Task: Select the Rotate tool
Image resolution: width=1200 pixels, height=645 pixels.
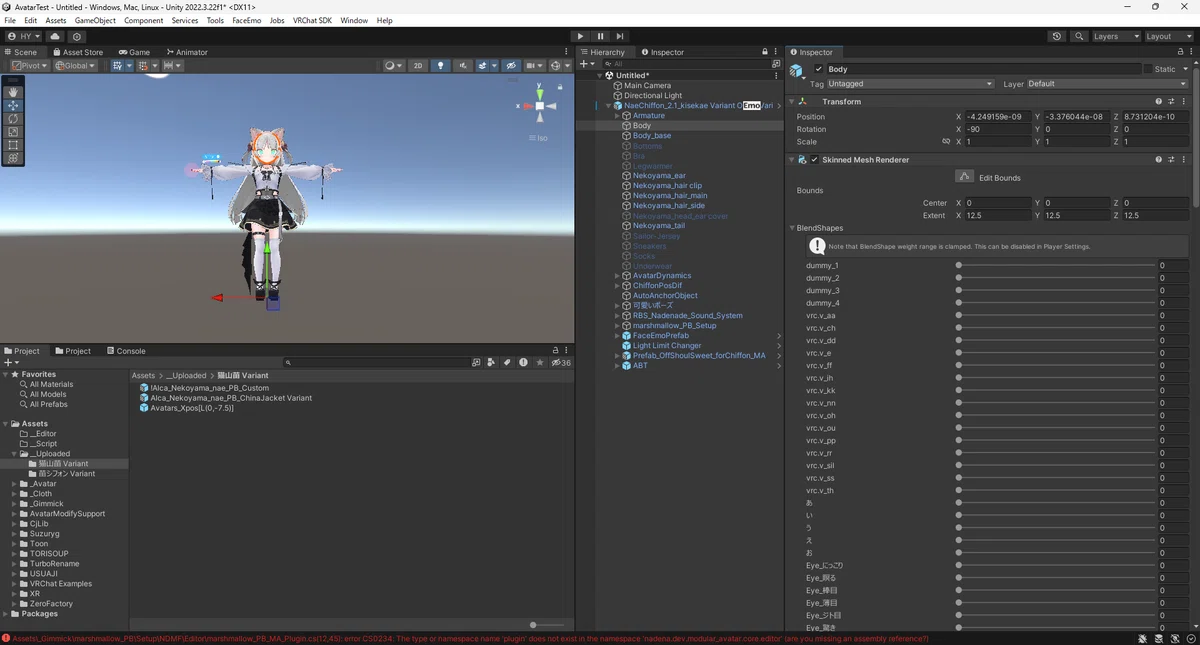Action: point(13,118)
